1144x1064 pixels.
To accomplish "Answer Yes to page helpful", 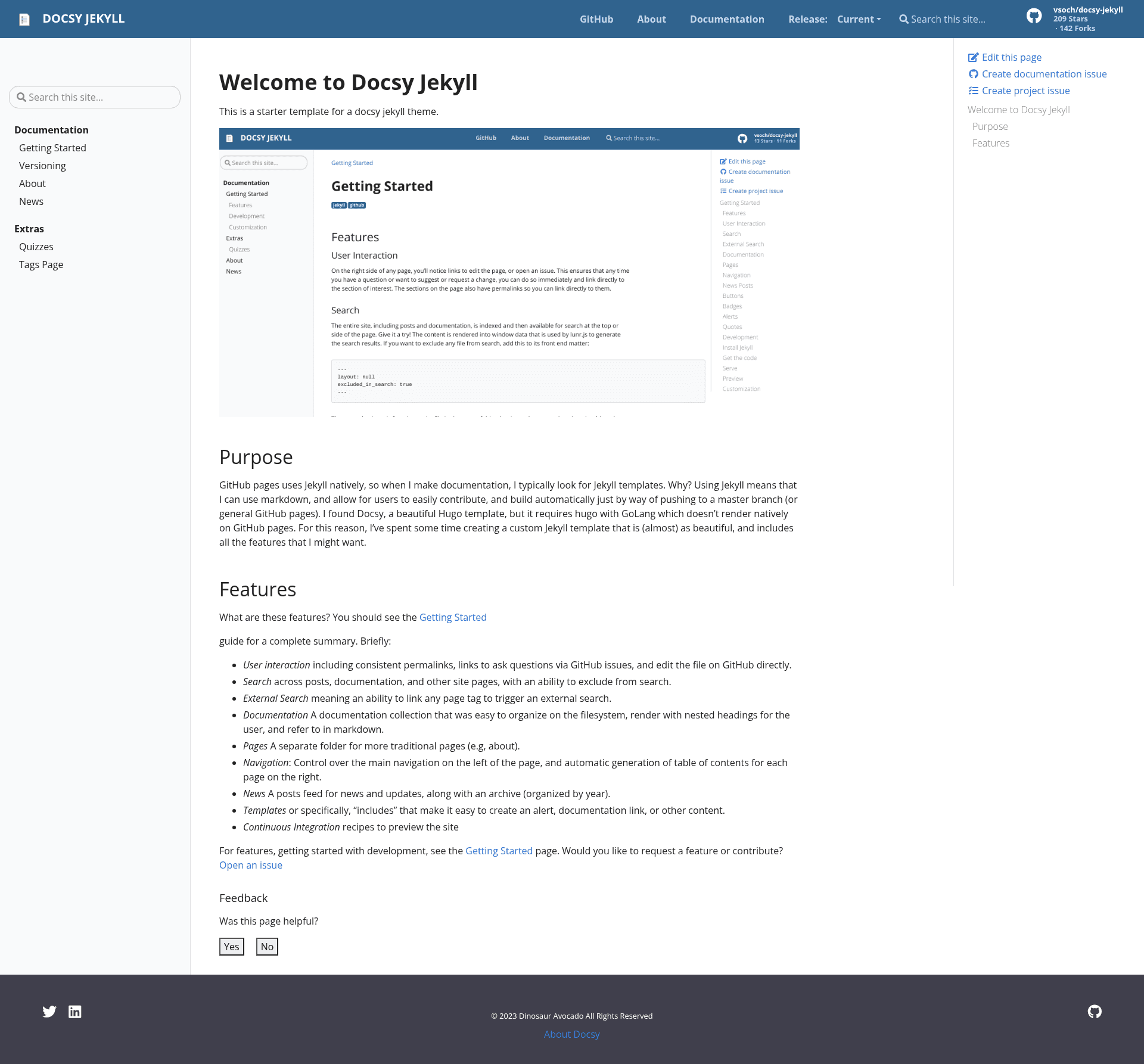I will point(232,947).
